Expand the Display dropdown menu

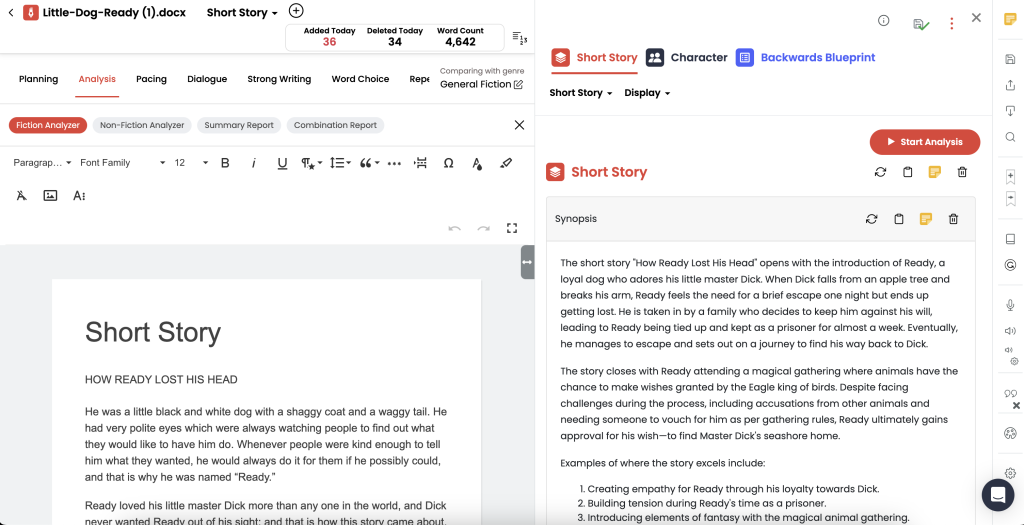pos(647,93)
